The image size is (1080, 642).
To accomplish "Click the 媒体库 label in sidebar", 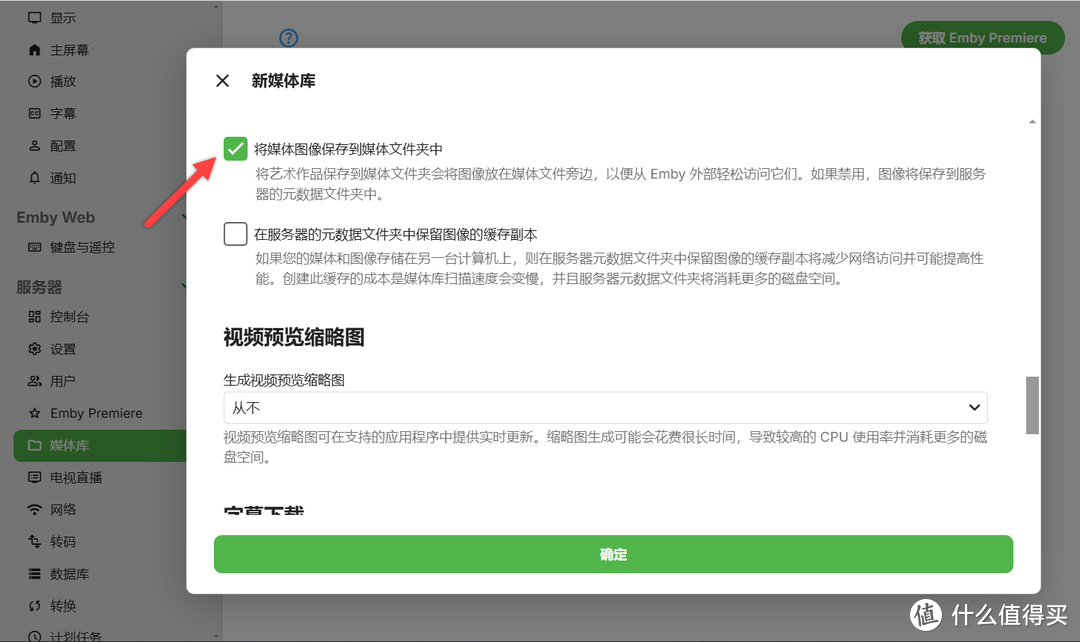I will (x=70, y=446).
